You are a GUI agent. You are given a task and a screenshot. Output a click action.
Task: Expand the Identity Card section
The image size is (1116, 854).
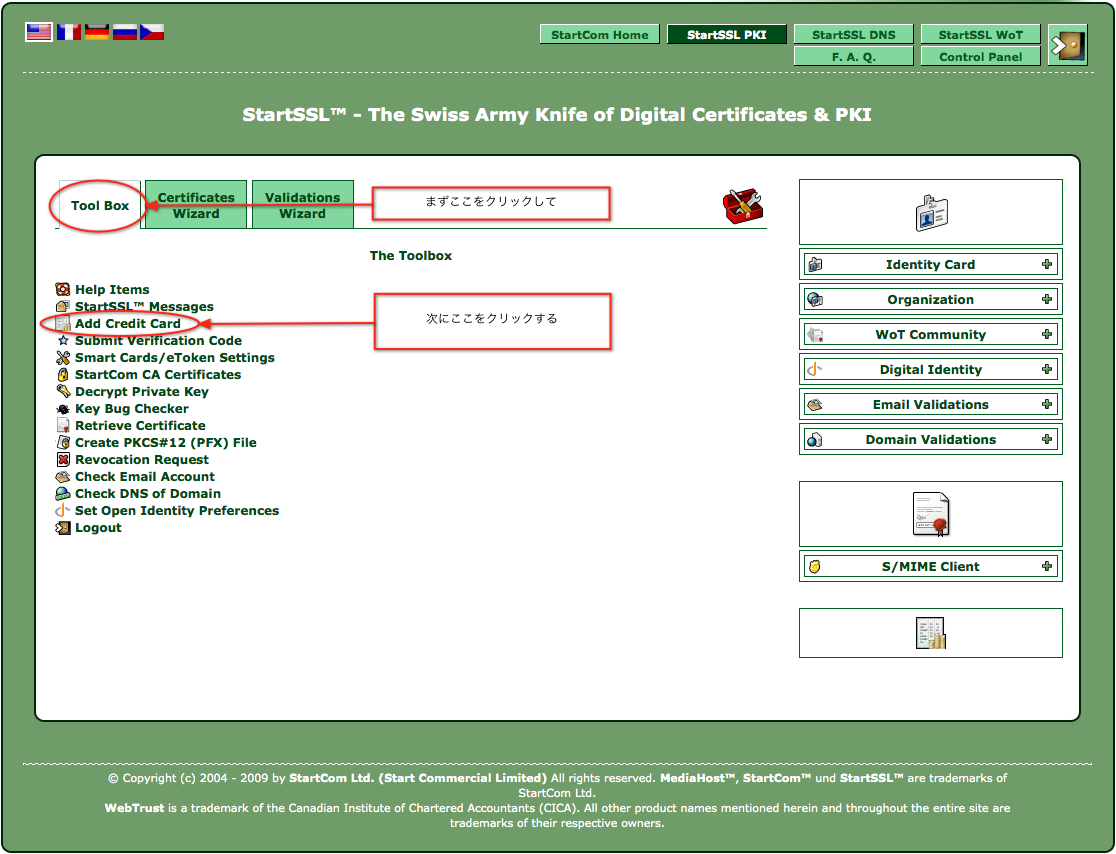(1046, 264)
